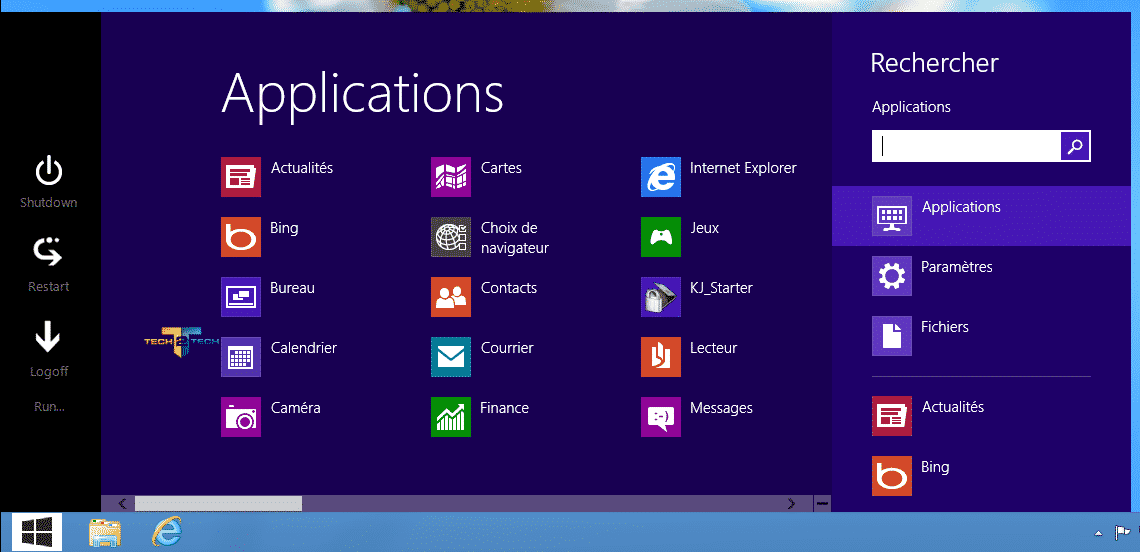Screen dimensions: 1140x552
Task: Click the scrollbar left arrow
Action: (122, 503)
